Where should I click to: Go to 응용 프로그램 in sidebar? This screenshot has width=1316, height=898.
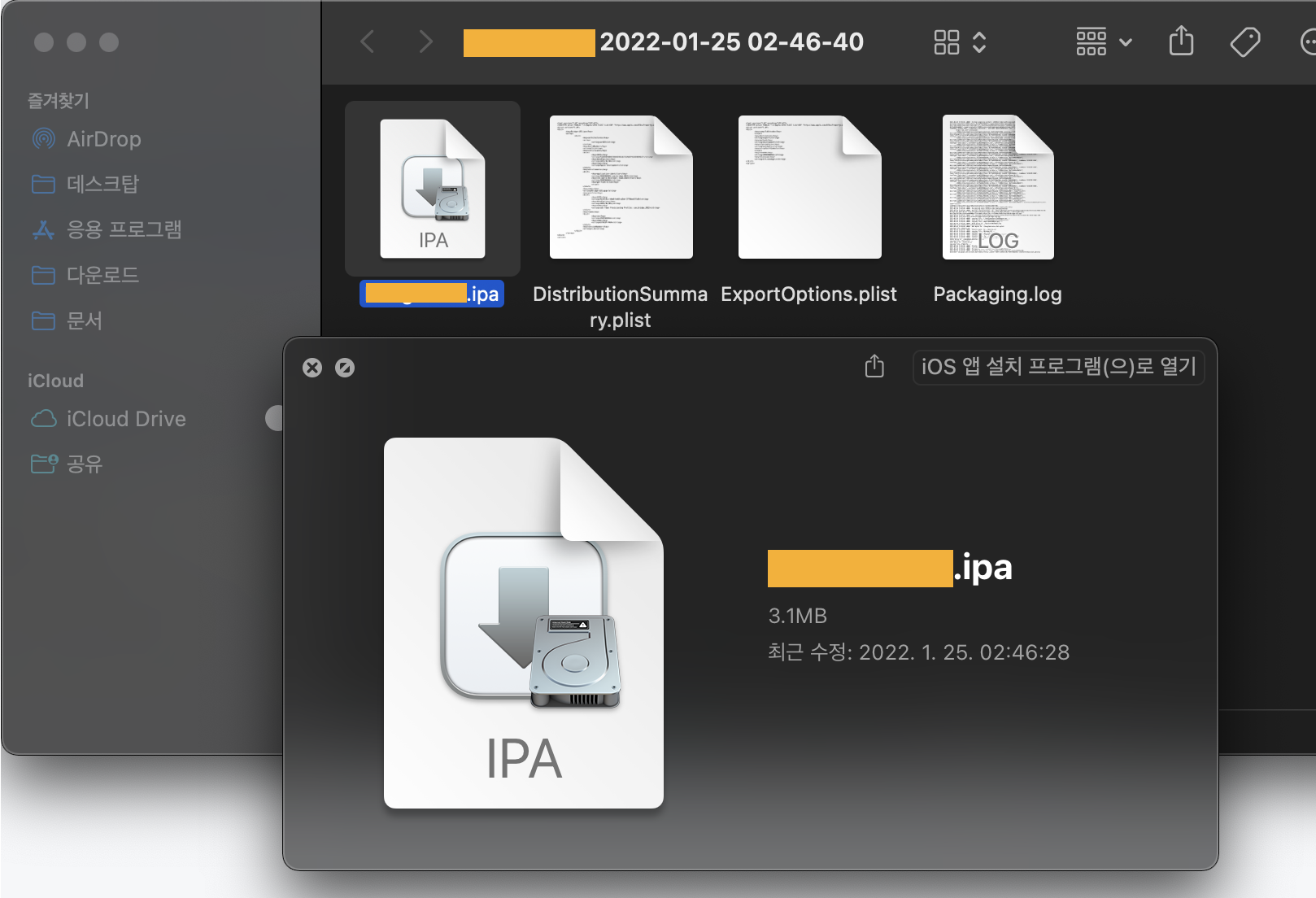click(124, 229)
